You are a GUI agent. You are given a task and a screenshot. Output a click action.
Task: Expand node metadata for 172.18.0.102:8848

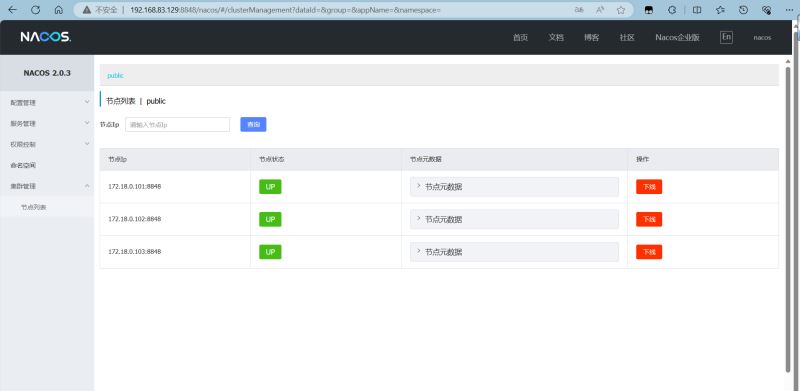click(514, 219)
